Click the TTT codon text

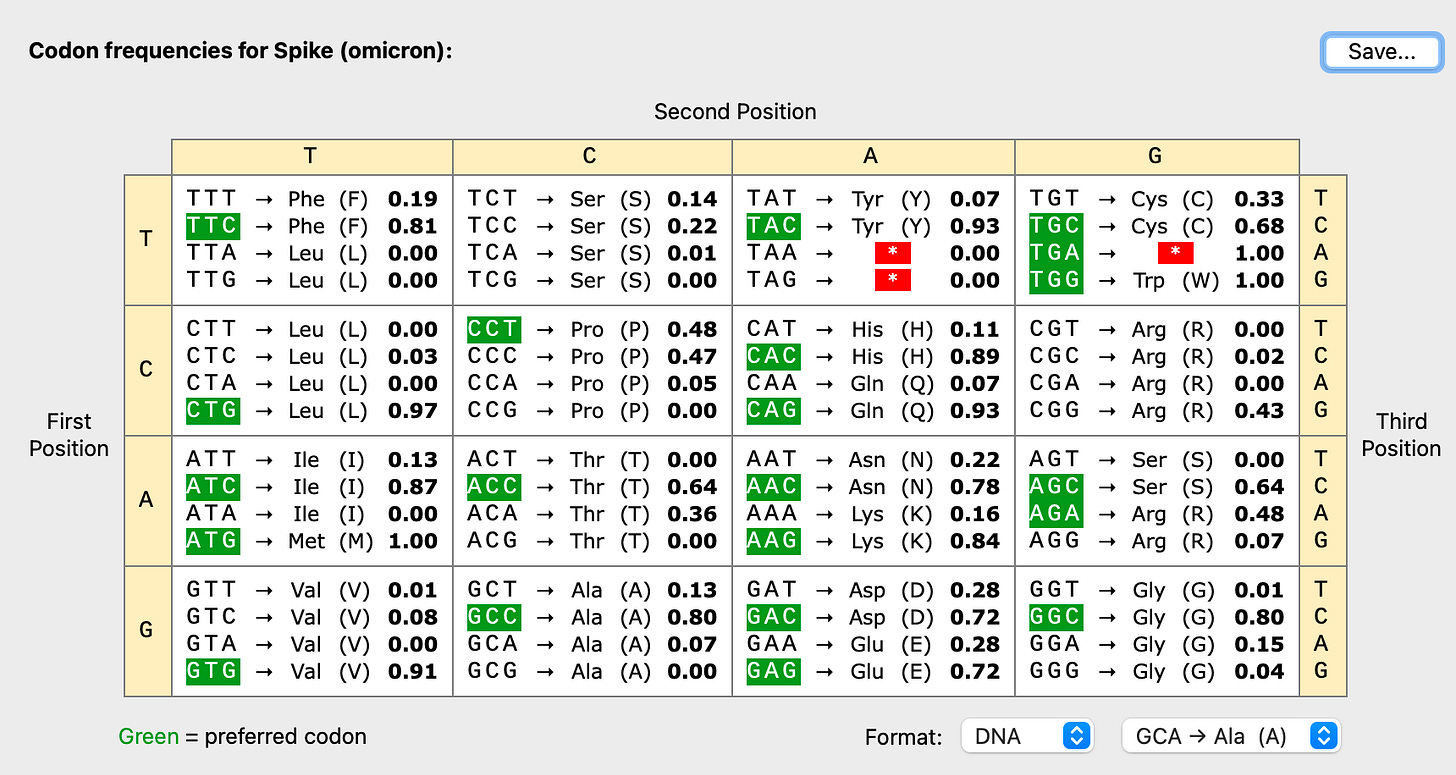(212, 199)
